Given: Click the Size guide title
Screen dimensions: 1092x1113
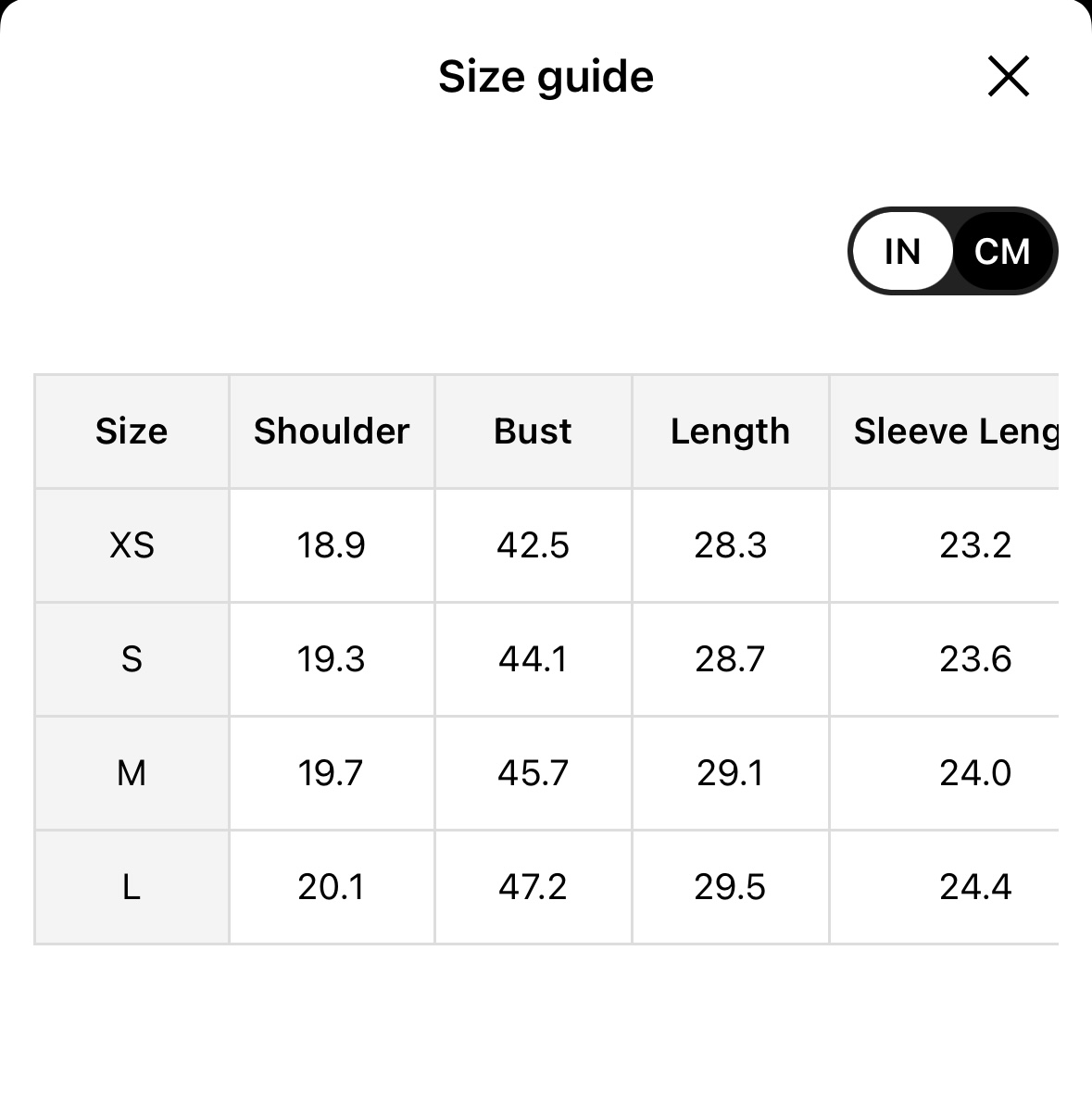Looking at the screenshot, I should [x=546, y=76].
